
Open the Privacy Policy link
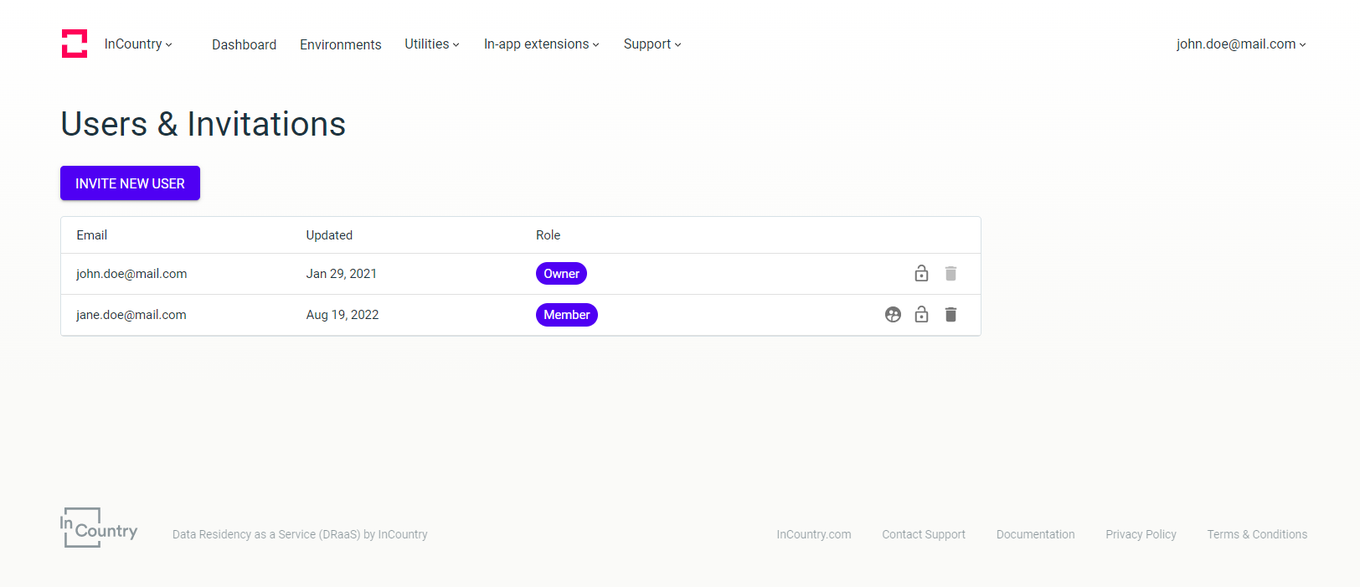coord(1140,534)
